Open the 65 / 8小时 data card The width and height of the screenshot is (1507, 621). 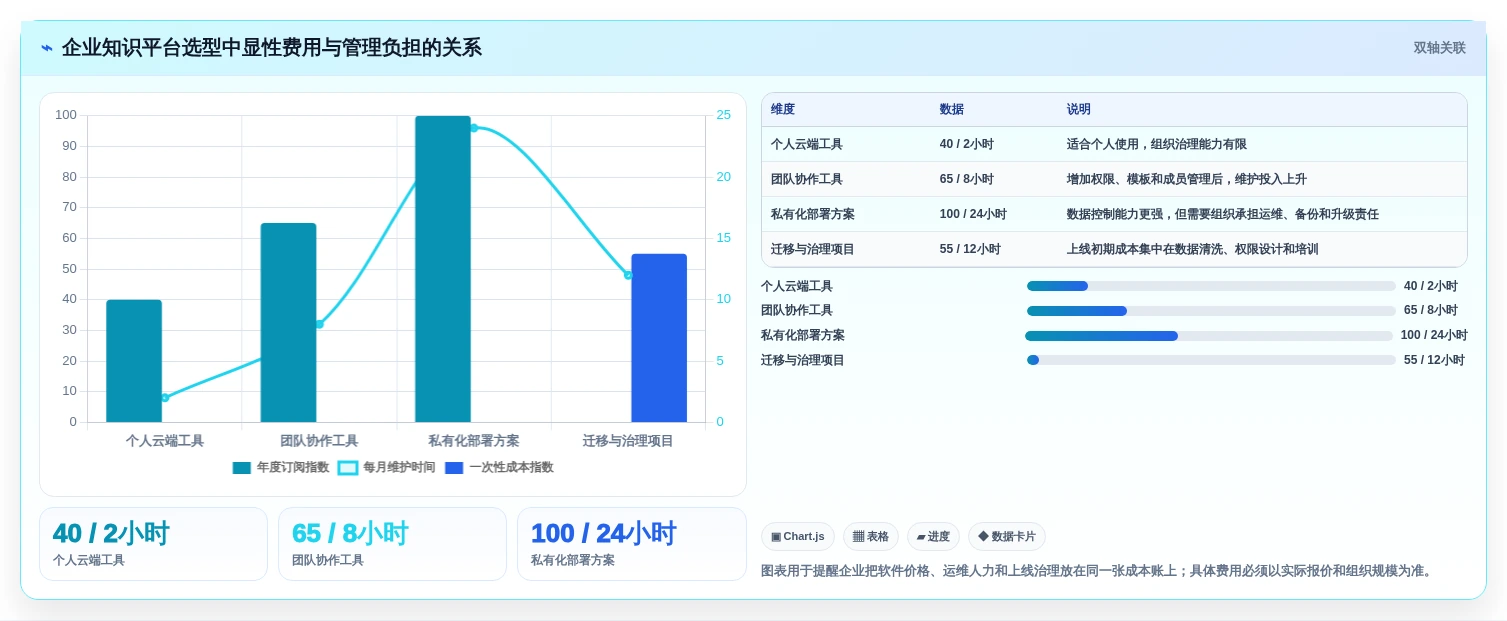coord(392,544)
